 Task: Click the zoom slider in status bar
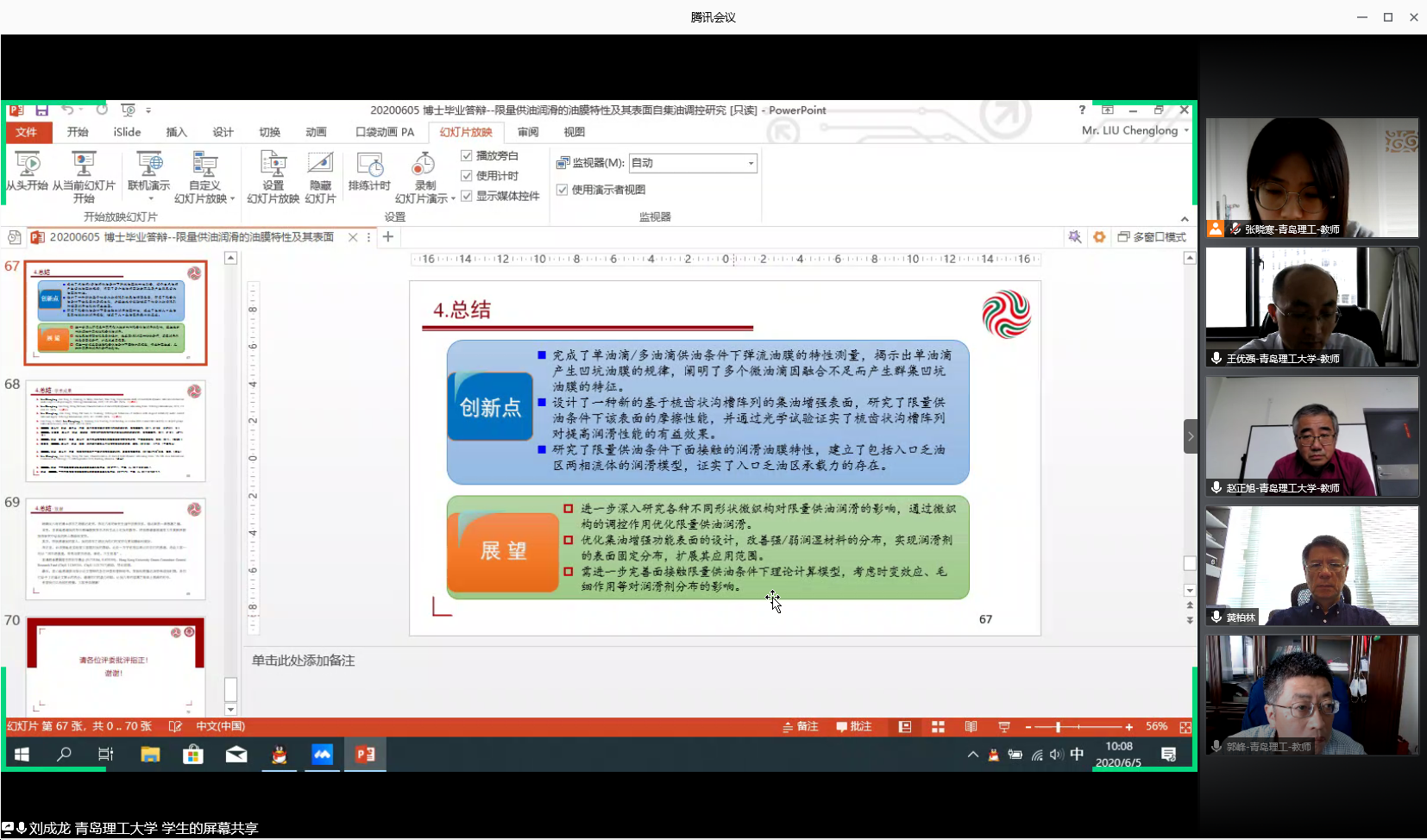(x=1078, y=727)
